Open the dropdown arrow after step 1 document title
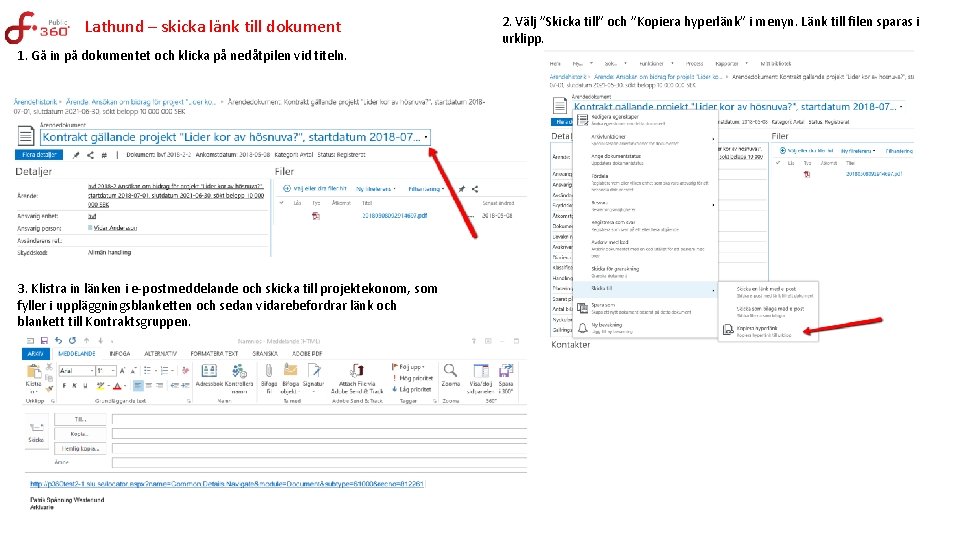 pos(426,137)
